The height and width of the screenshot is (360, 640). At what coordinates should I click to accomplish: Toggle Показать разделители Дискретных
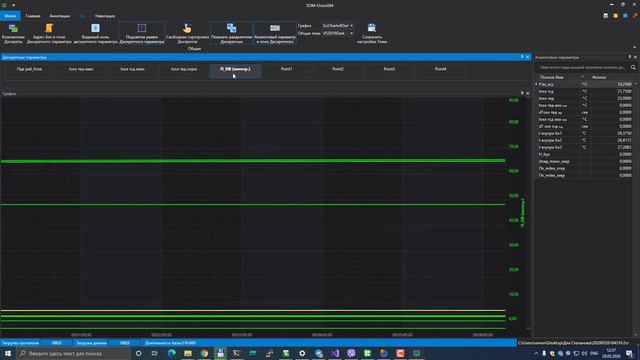231,33
